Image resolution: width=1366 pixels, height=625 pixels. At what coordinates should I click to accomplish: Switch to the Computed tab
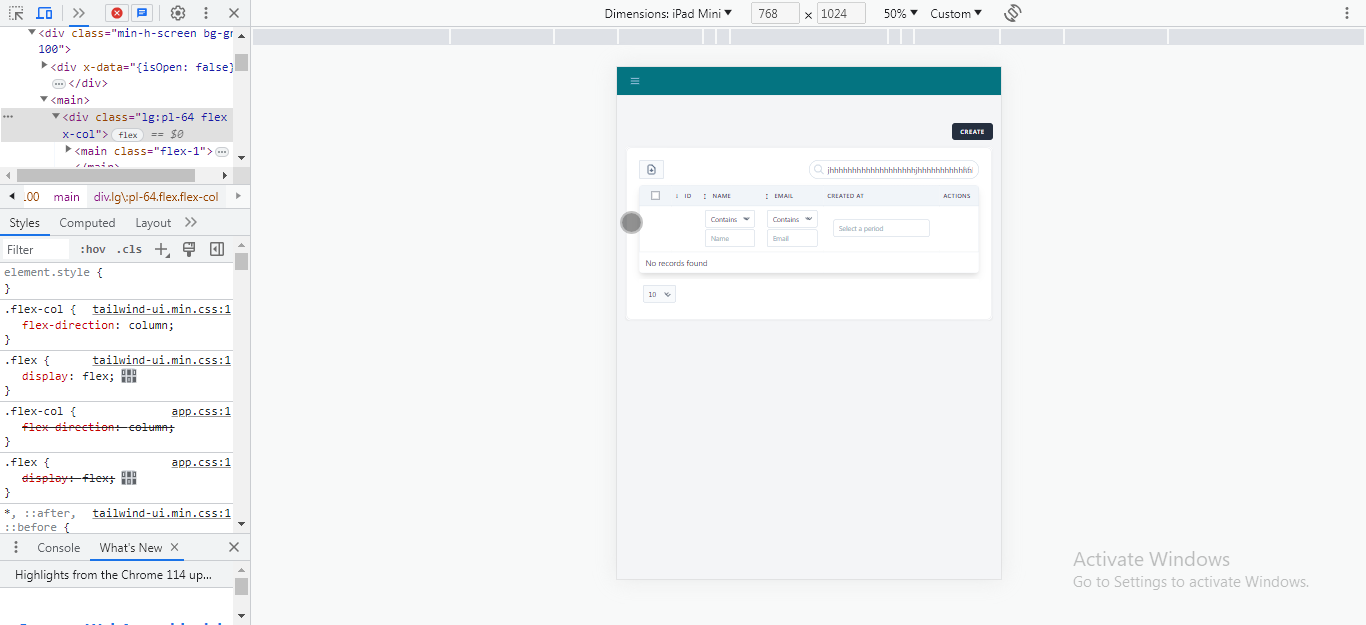click(87, 223)
